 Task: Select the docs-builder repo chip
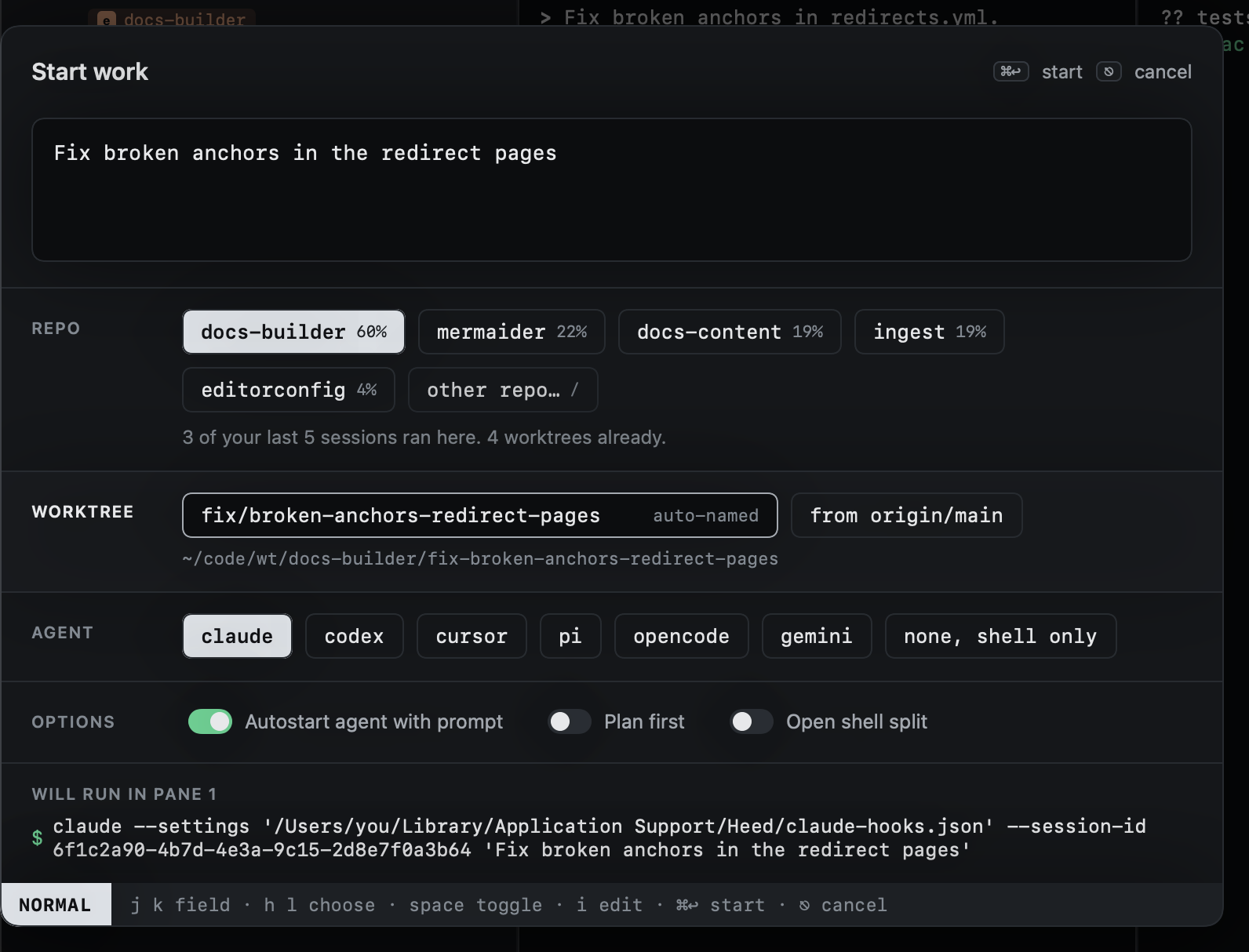(293, 332)
